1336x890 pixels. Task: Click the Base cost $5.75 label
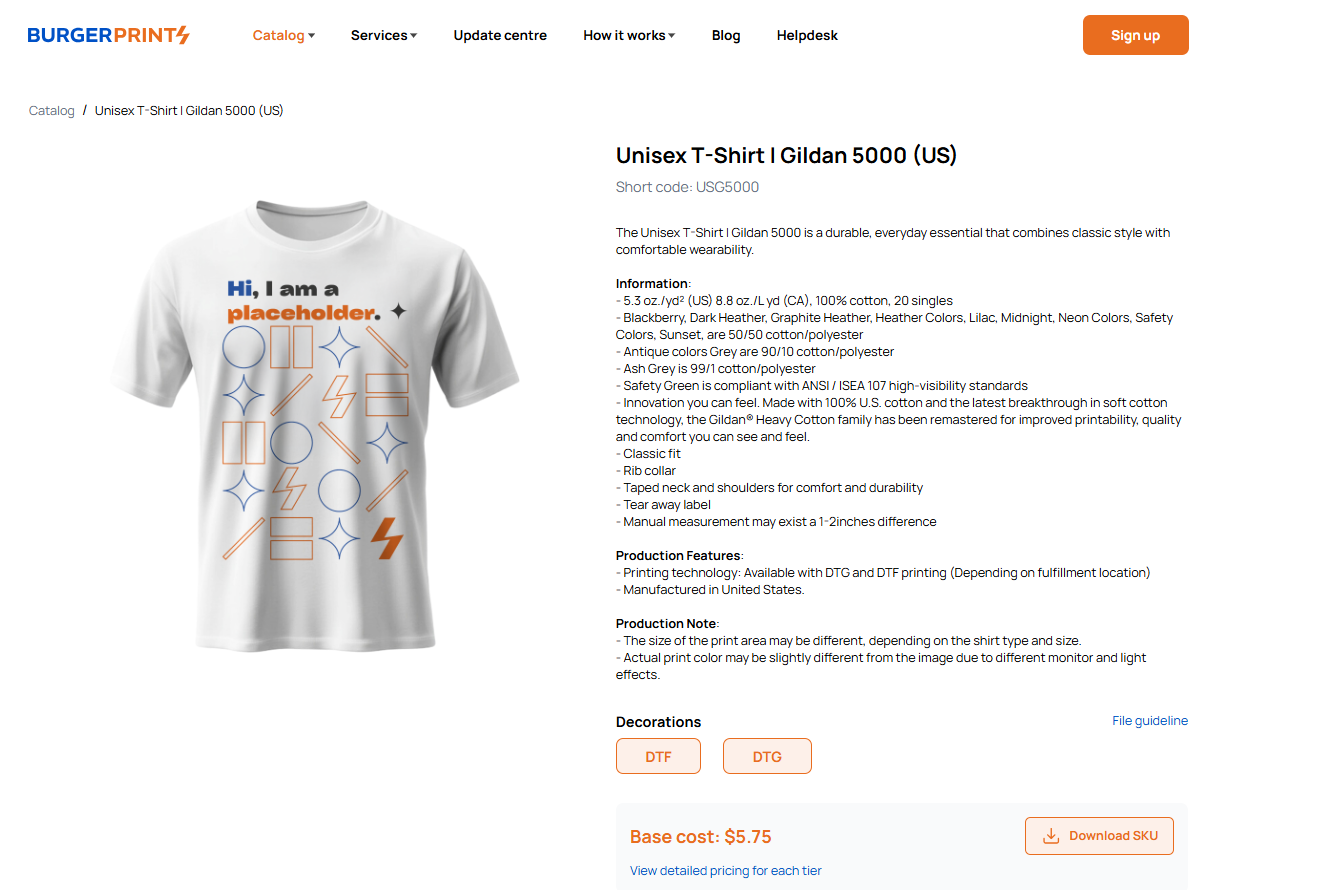(701, 837)
